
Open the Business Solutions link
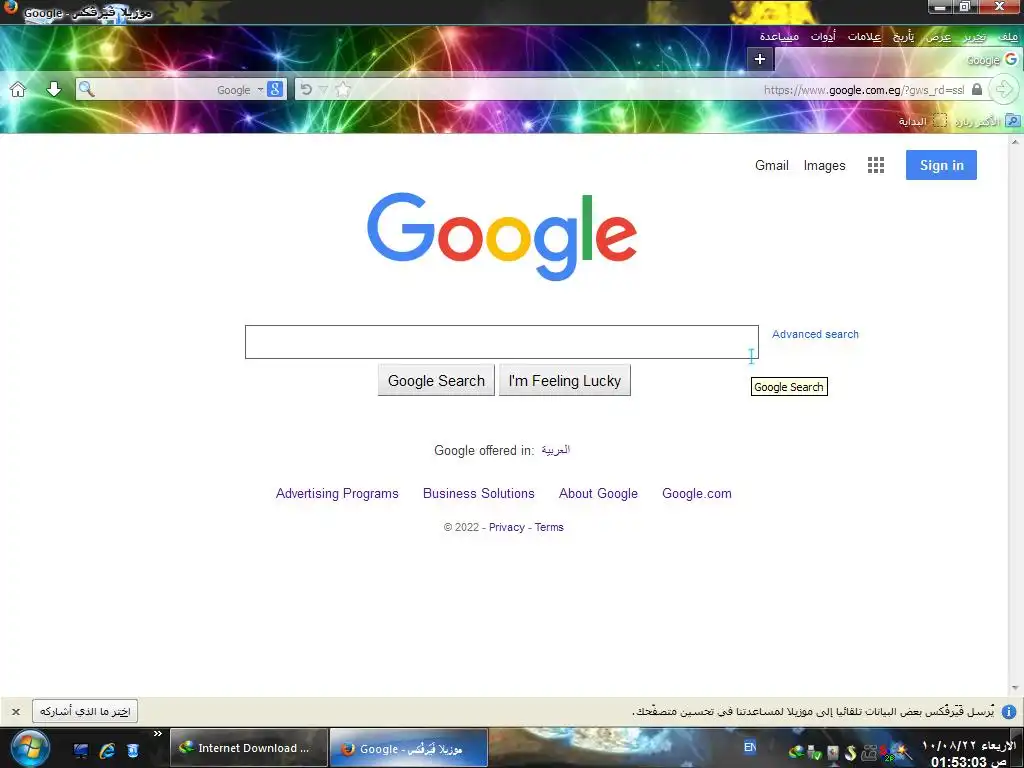479,494
